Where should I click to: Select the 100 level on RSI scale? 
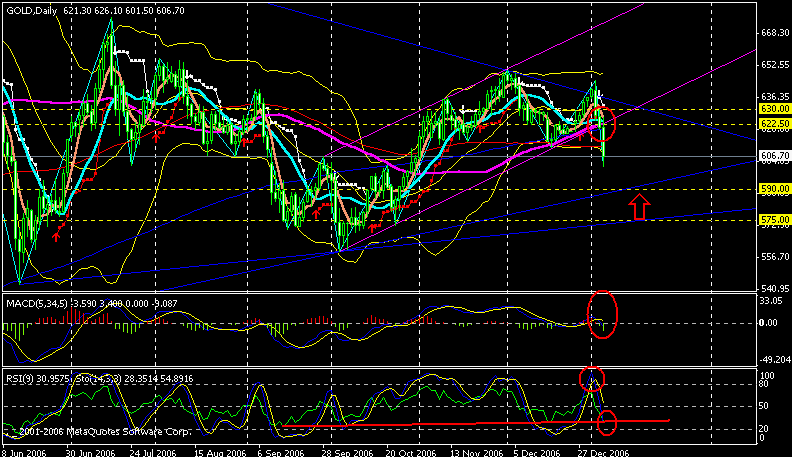pos(768,376)
